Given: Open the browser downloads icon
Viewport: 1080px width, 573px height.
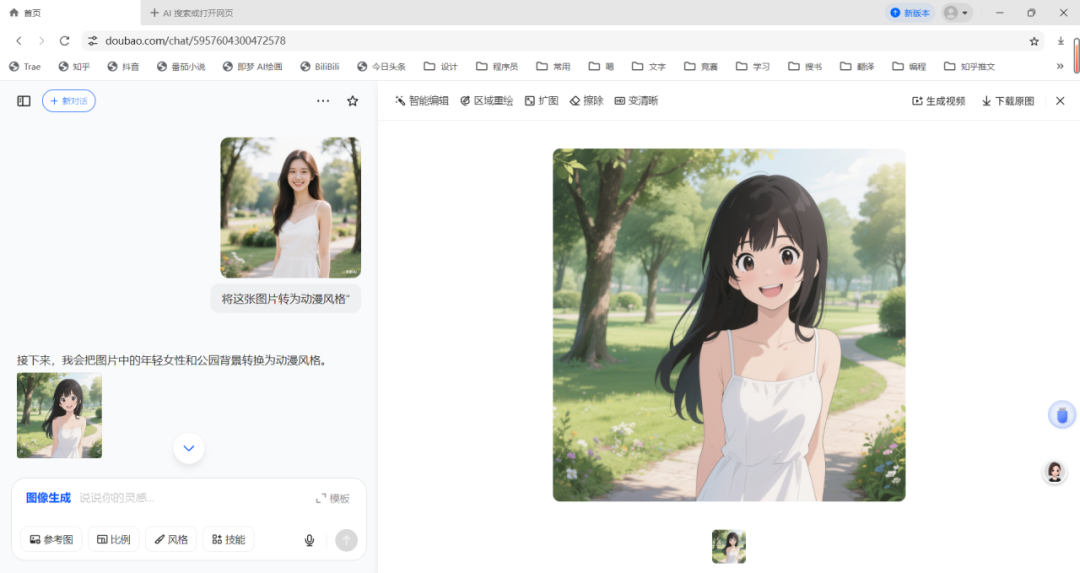Looking at the screenshot, I should click(1061, 41).
